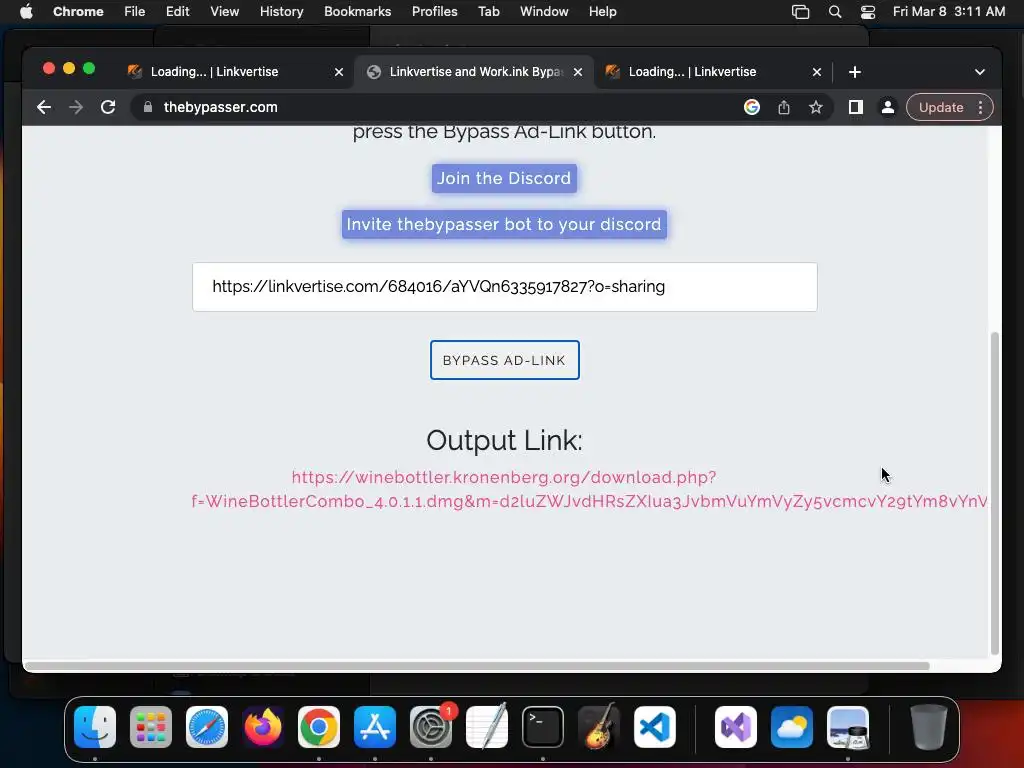Click the BYPASS AD-LINK button
The width and height of the screenshot is (1024, 768).
(505, 360)
